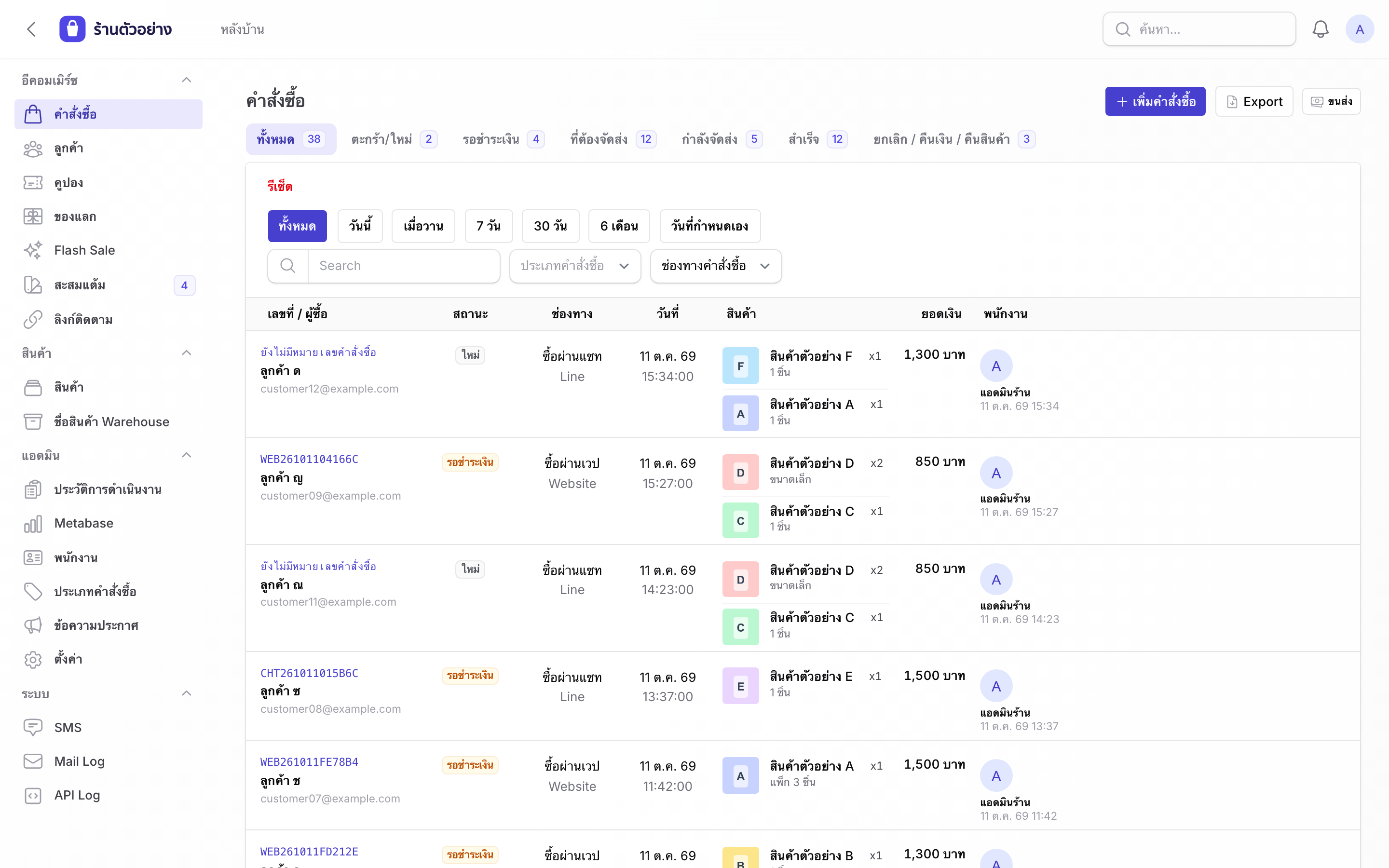The height and width of the screenshot is (868, 1389).
Task: Open คูปอง coupon icon in sidebar
Action: tap(33, 183)
